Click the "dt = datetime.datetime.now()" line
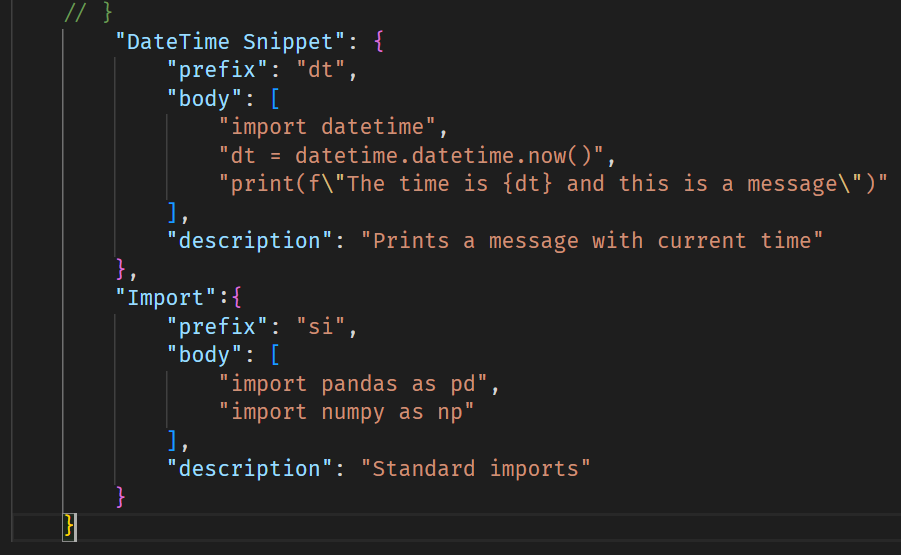The height and width of the screenshot is (555, 901). (412, 156)
